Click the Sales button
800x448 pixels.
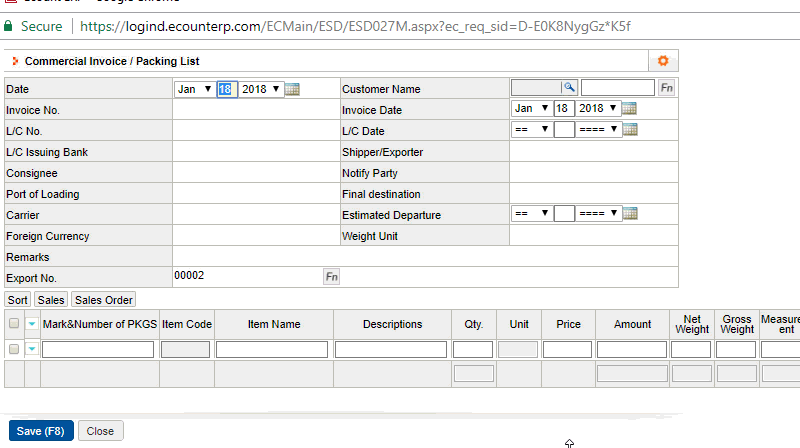click(51, 300)
